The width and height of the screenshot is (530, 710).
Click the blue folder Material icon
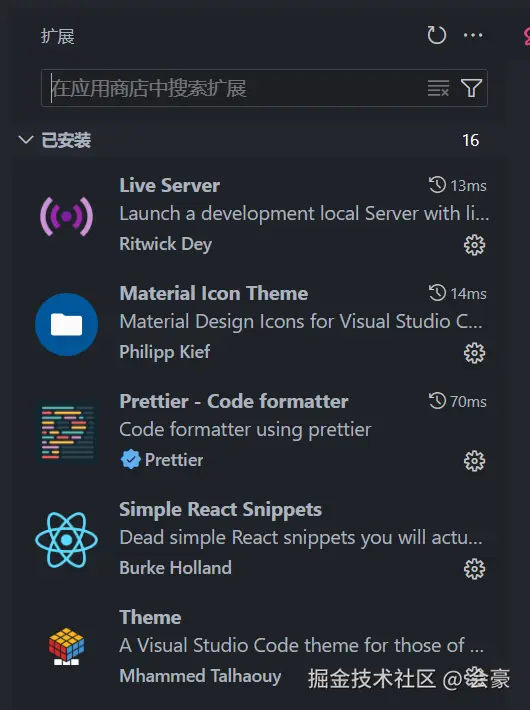tap(67, 324)
